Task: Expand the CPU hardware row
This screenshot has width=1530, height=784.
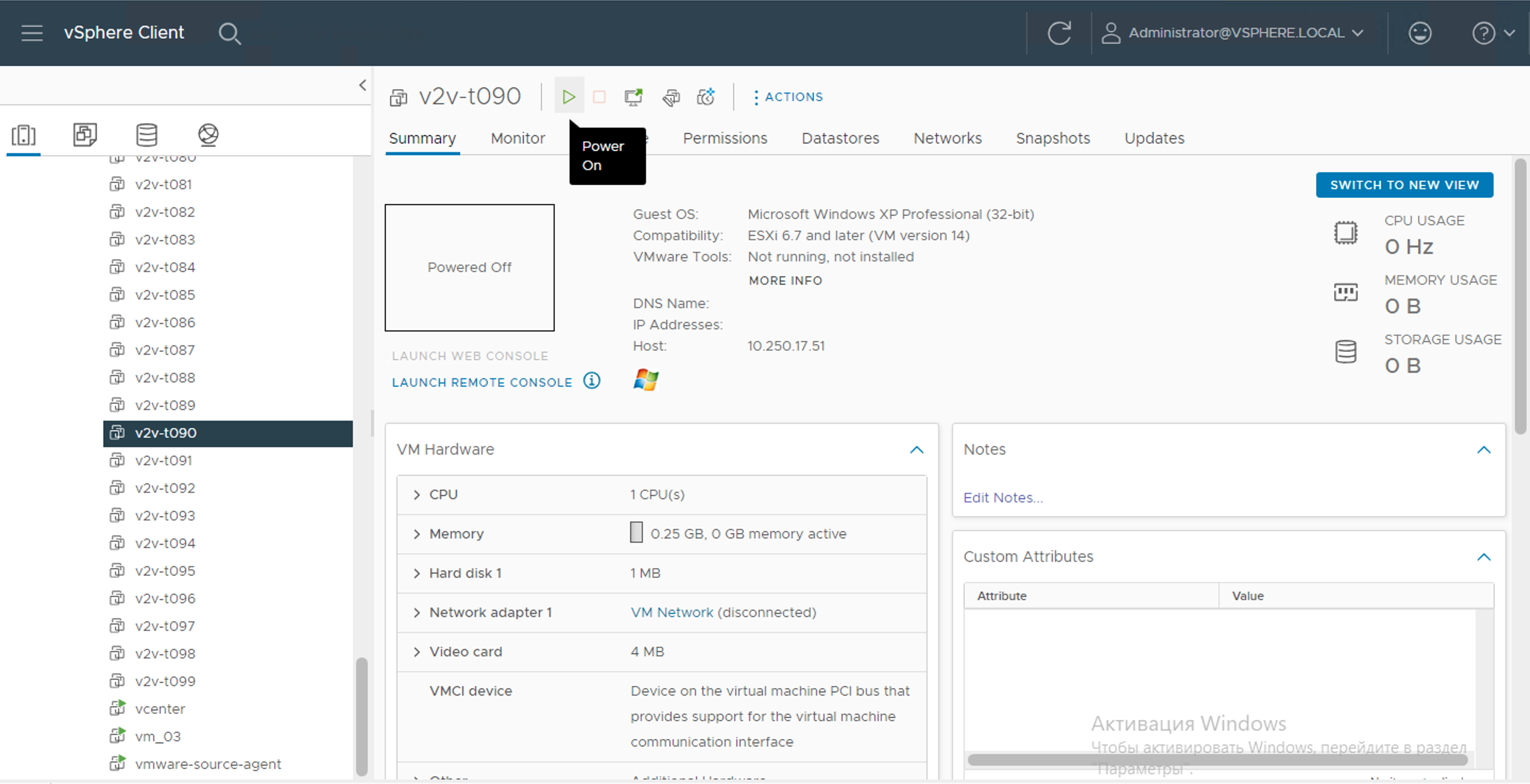Action: [416, 495]
